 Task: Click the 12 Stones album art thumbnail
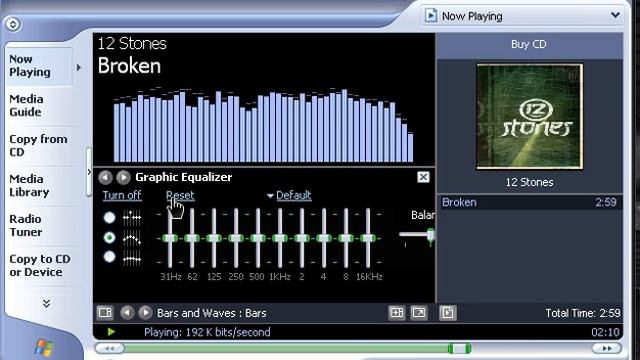529,116
